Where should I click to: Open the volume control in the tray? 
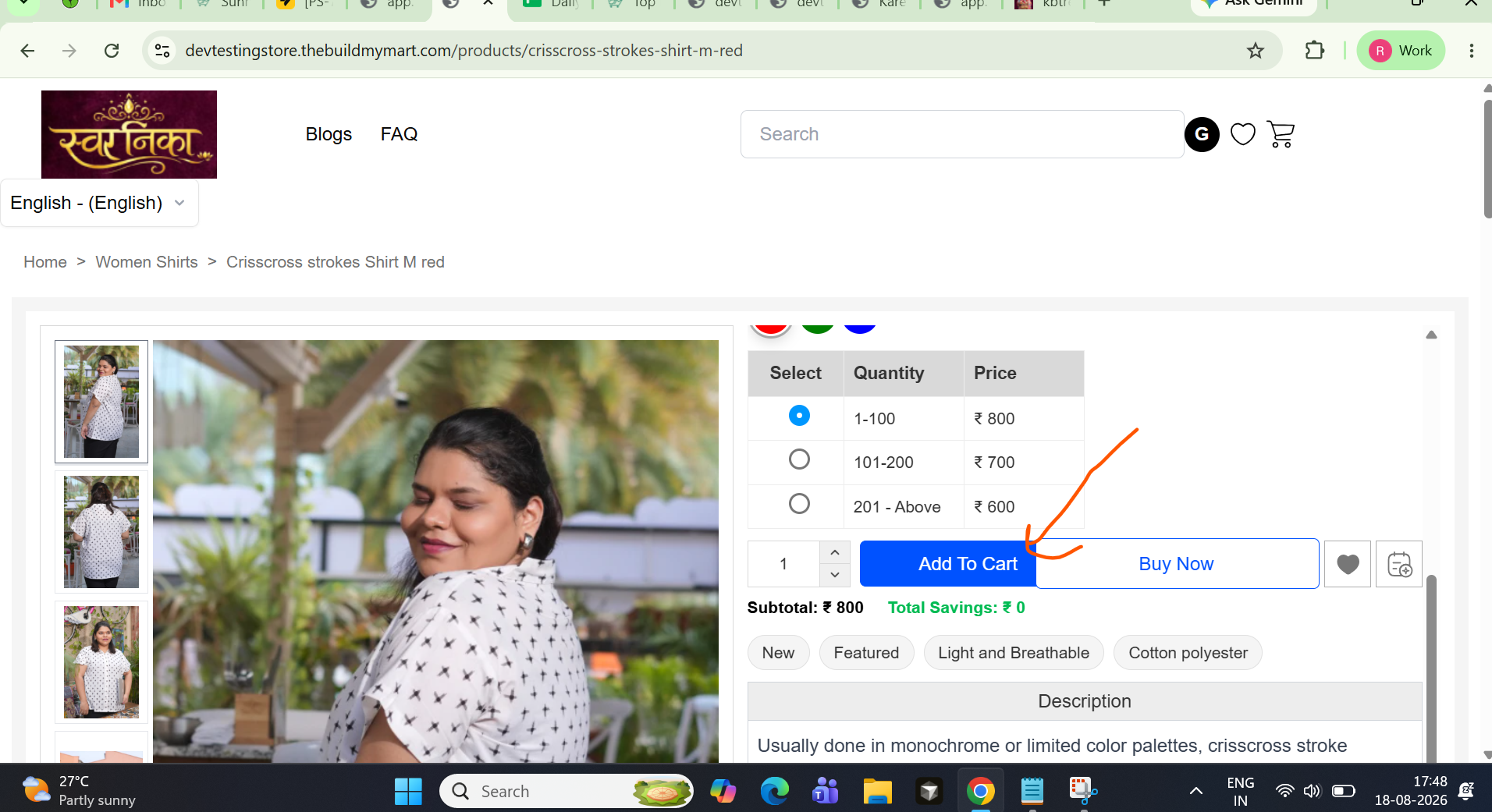pos(1312,791)
